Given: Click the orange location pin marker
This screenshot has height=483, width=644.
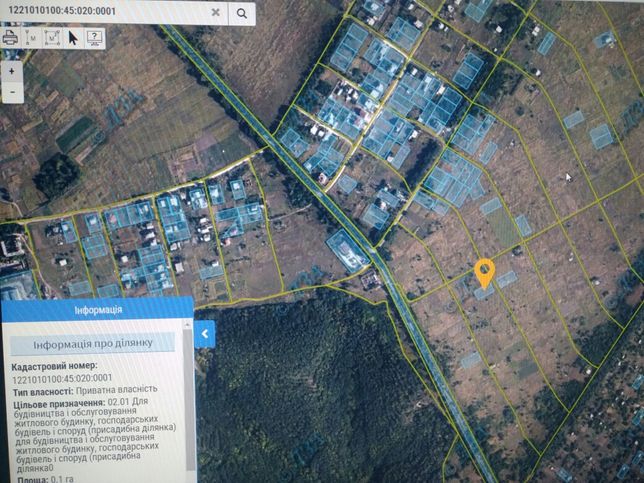Looking at the screenshot, I should [485, 273].
